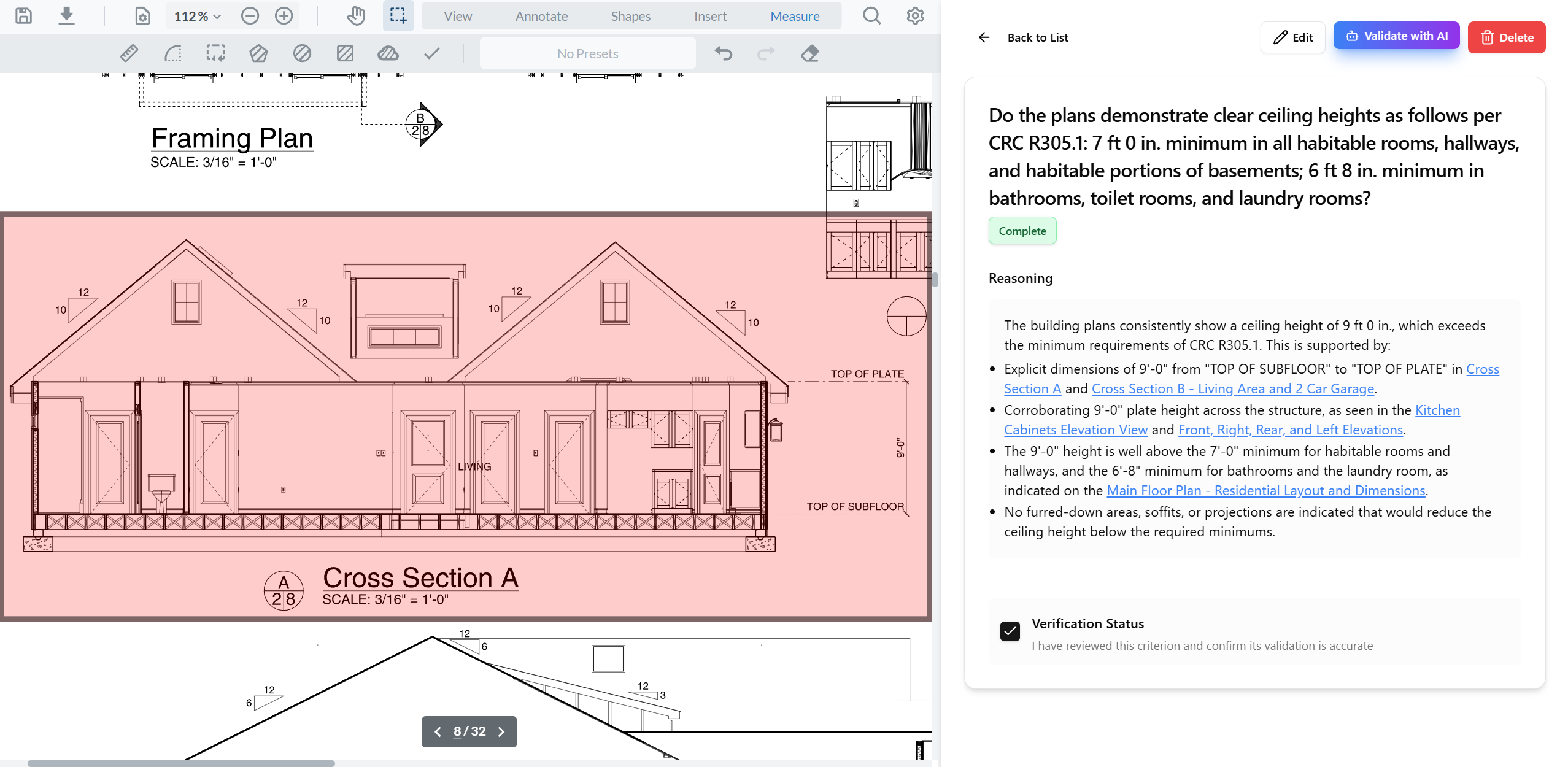This screenshot has height=767, width=1568.
Task: Switch to the Annotate tab
Action: pos(541,16)
